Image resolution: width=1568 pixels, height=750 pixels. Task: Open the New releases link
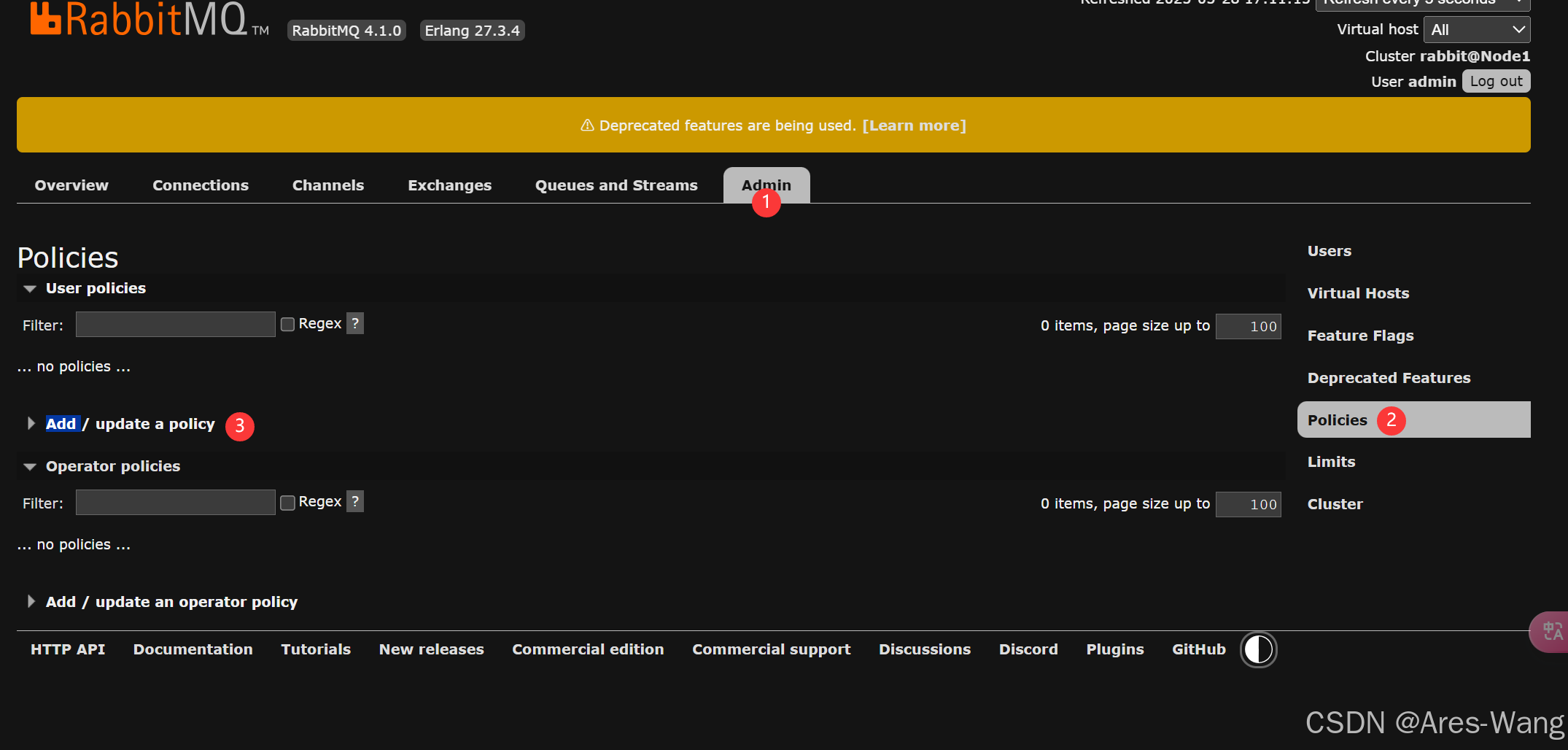coord(431,649)
